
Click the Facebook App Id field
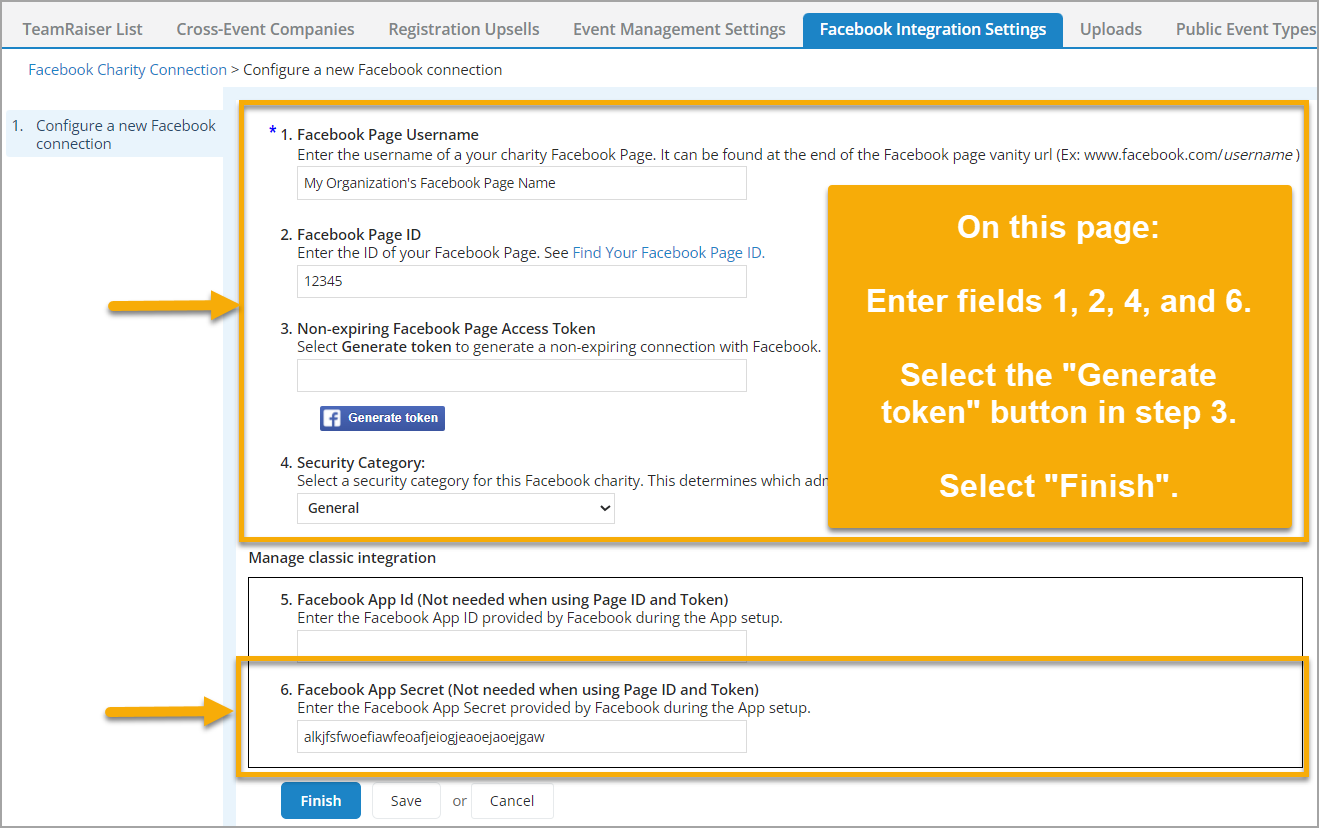[521, 644]
